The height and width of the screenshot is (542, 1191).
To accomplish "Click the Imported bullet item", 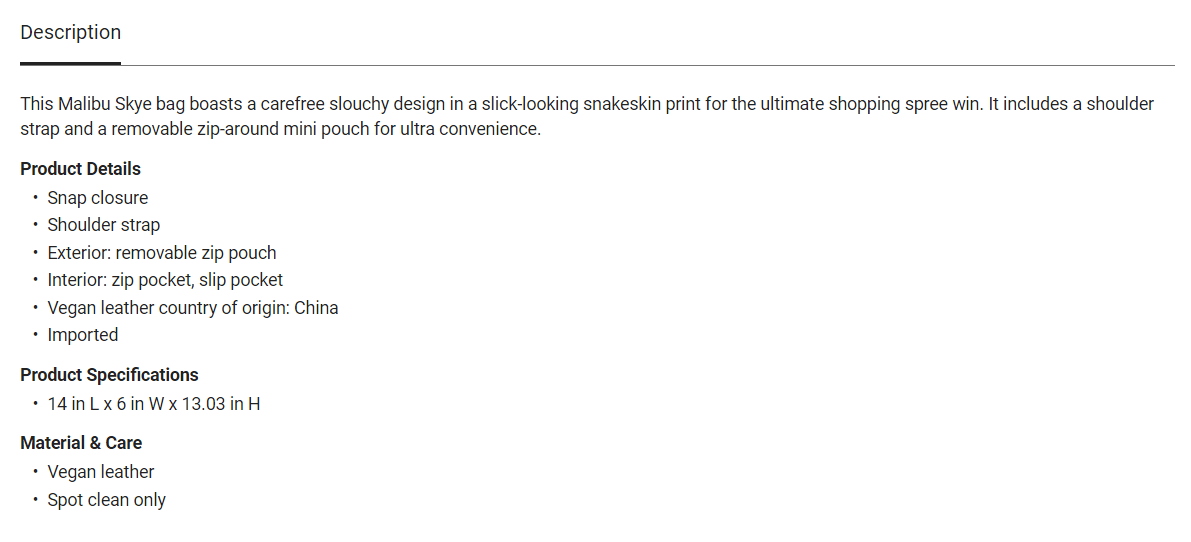I will pos(82,335).
